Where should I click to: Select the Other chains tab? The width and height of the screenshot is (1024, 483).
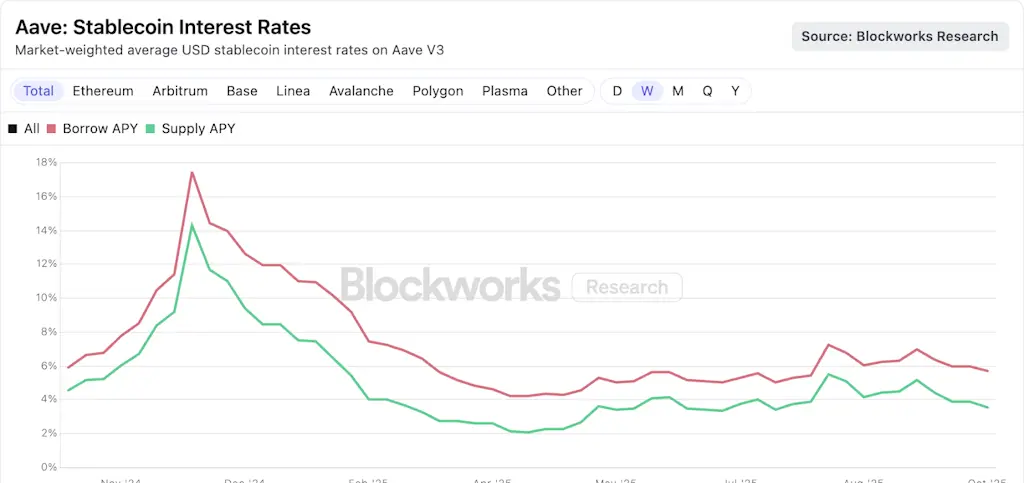pyautogui.click(x=564, y=91)
